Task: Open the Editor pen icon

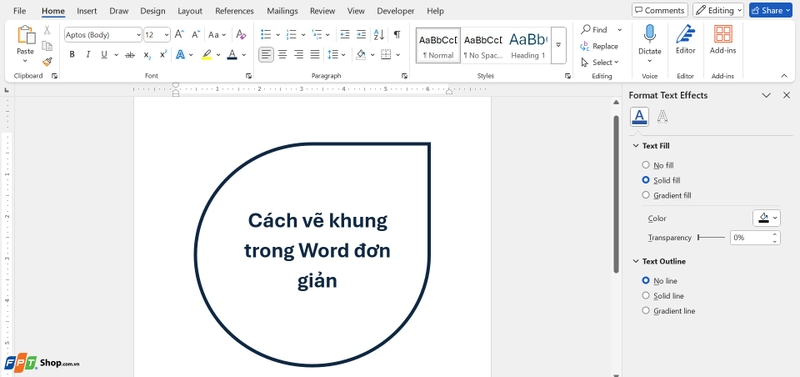Action: tap(685, 34)
